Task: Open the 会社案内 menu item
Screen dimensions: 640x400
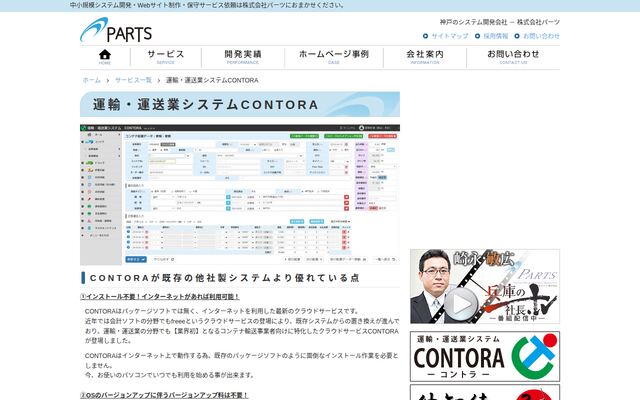Action: [x=425, y=57]
